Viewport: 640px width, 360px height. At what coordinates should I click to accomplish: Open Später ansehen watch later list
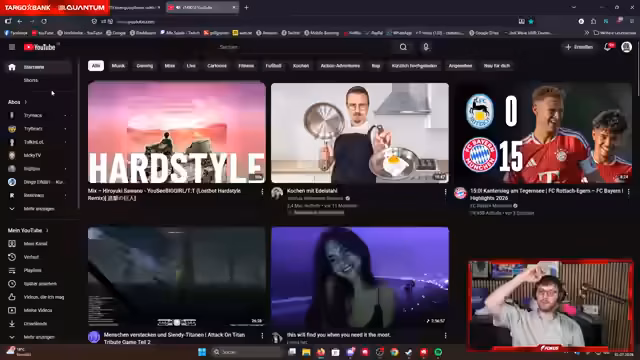(x=39, y=284)
